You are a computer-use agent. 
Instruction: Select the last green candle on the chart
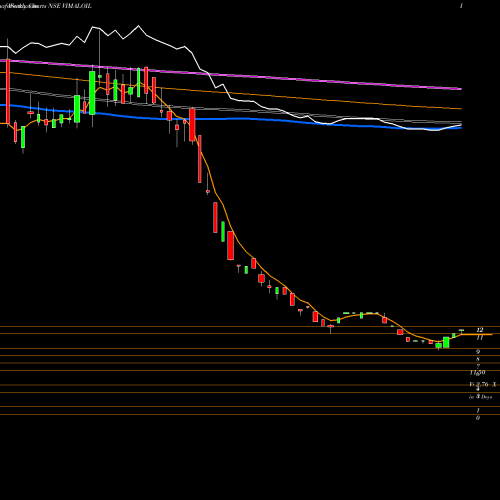tap(461, 331)
